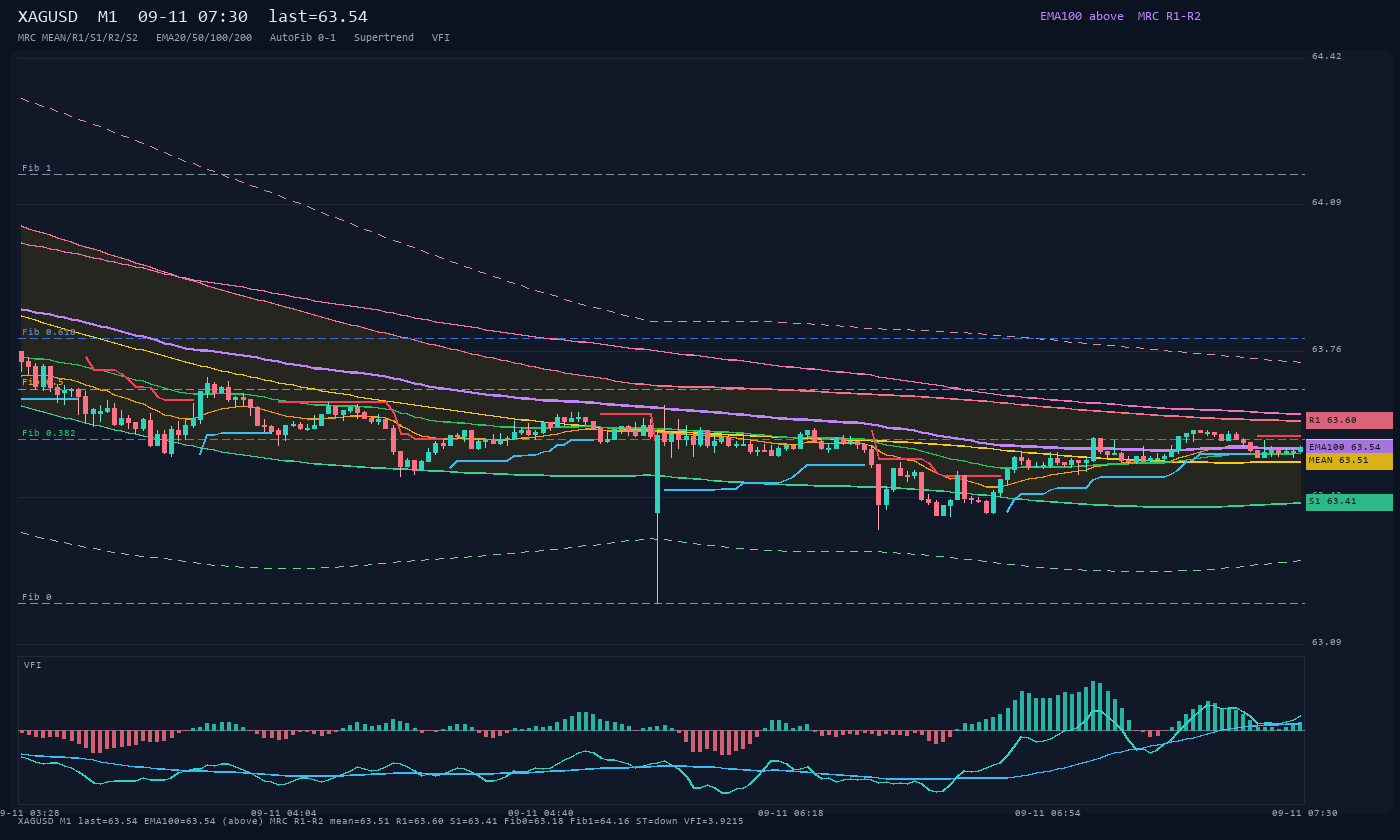Click the 09-11 06:54 time axis label
This screenshot has width=1400, height=840.
tap(1048, 813)
